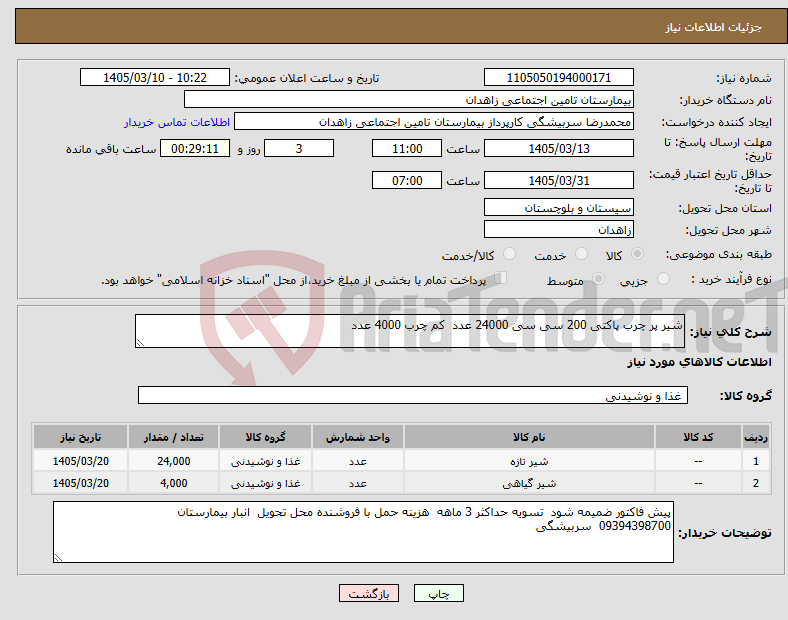Click the need date of شیر گیاهی row
This screenshot has height=620, width=788.
pos(80,483)
